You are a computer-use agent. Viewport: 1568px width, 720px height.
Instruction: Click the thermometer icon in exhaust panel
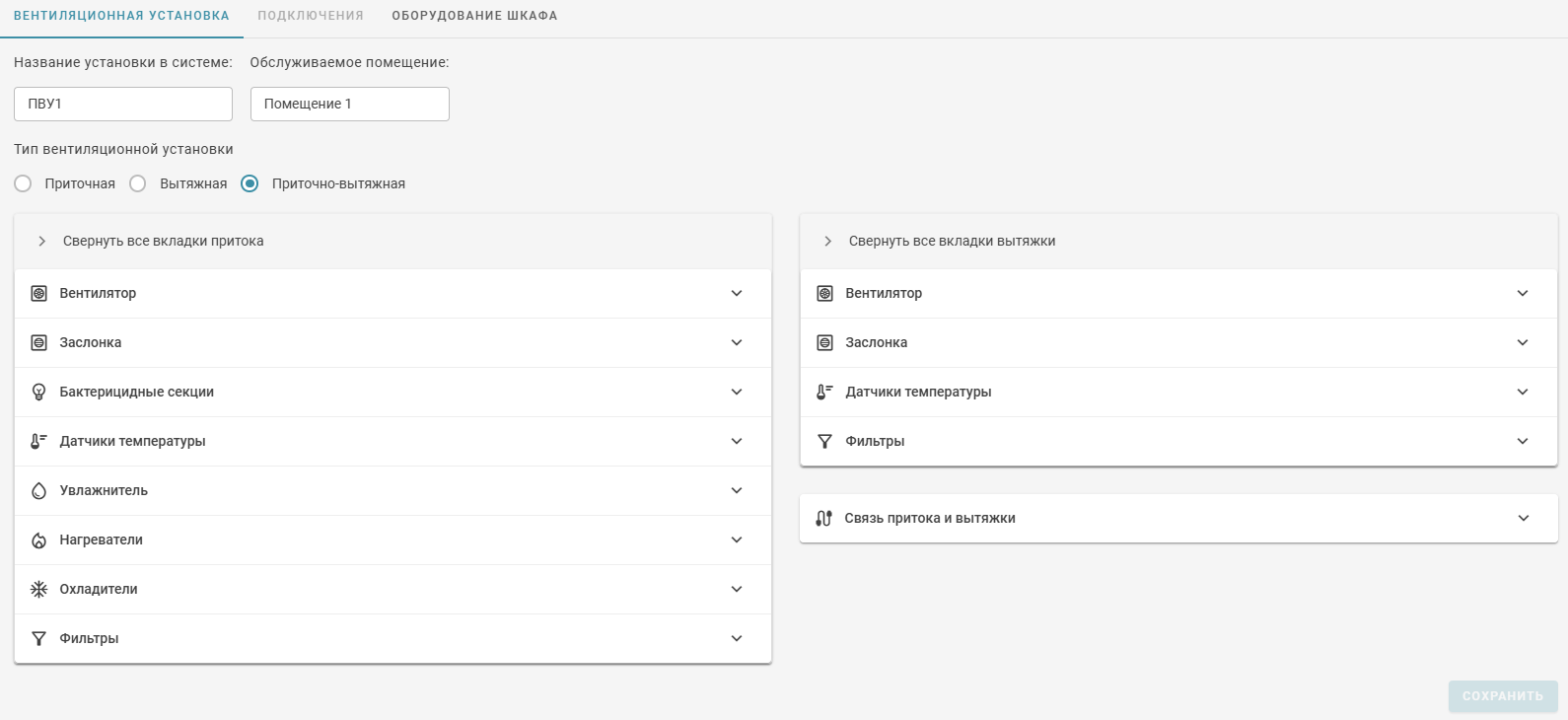824,392
